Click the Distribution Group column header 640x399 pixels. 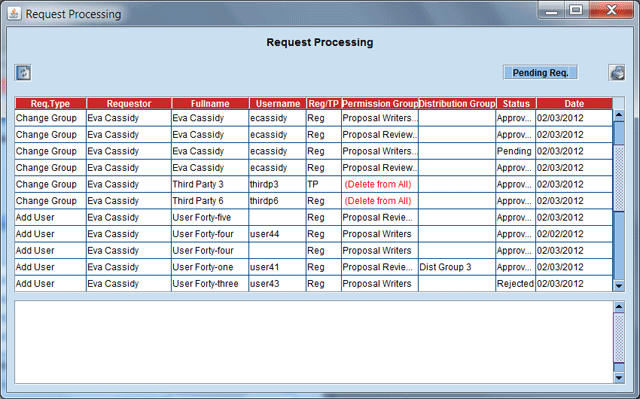tap(457, 104)
